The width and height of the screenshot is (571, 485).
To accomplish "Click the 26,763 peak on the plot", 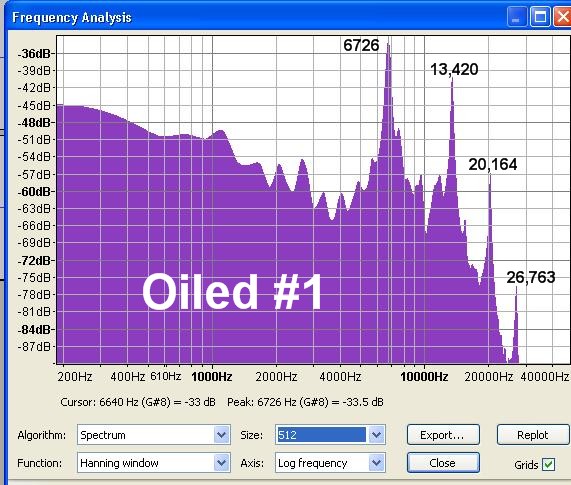I will coord(516,288).
